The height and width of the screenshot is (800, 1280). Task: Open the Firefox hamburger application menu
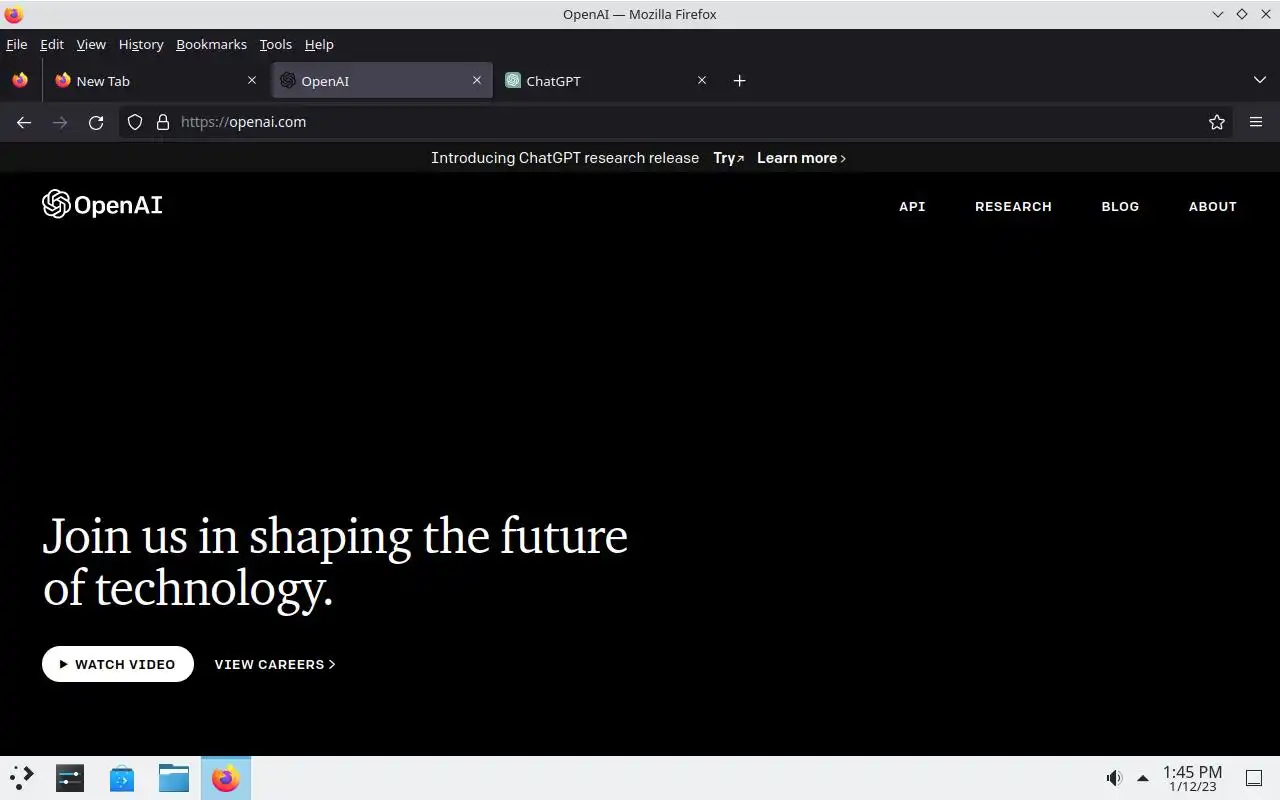(x=1256, y=122)
